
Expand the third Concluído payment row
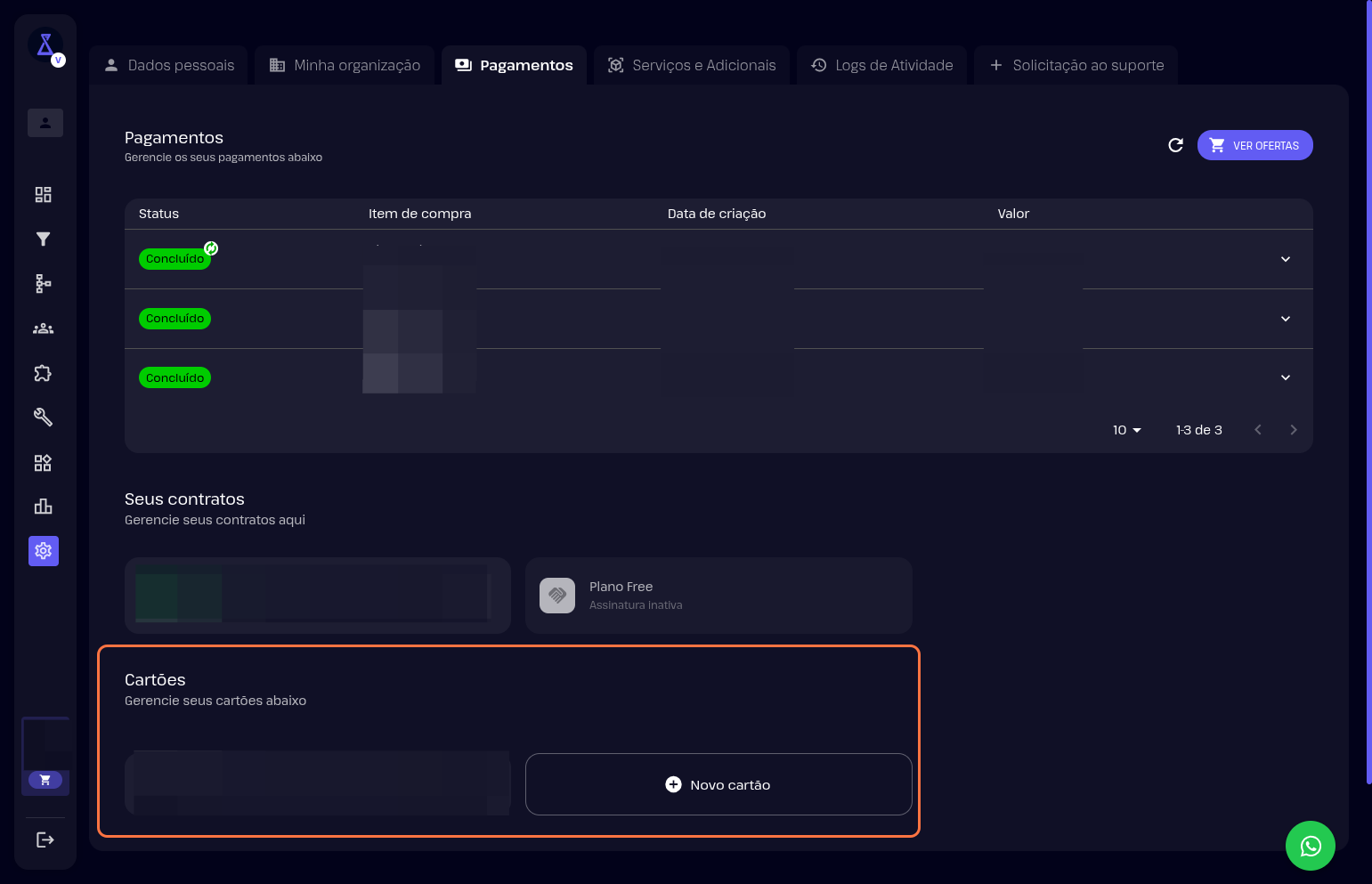pos(1285,377)
